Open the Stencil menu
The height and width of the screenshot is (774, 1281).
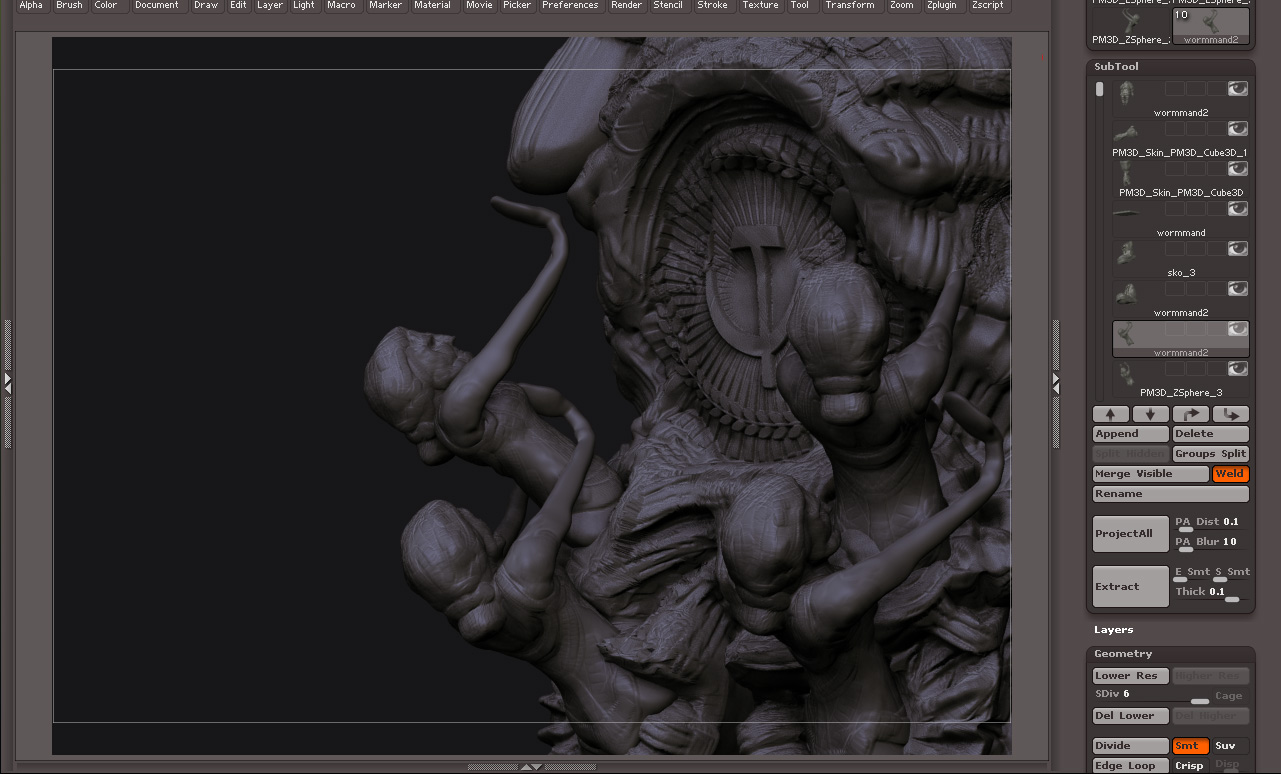[x=668, y=6]
